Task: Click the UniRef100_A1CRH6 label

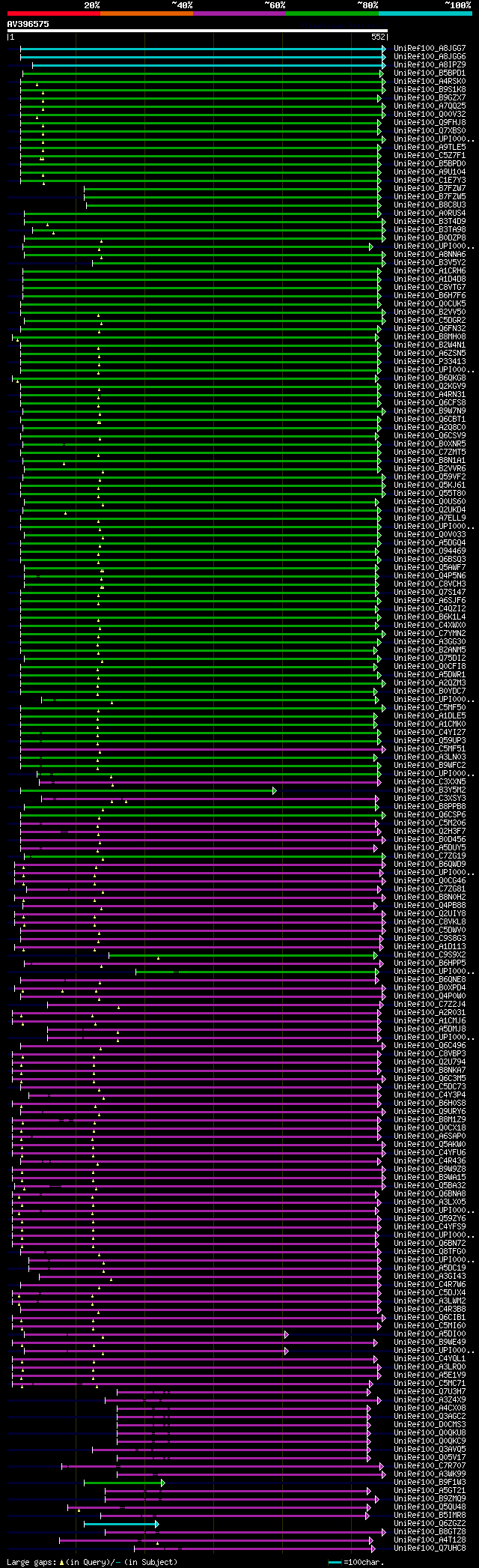Action: click(430, 271)
